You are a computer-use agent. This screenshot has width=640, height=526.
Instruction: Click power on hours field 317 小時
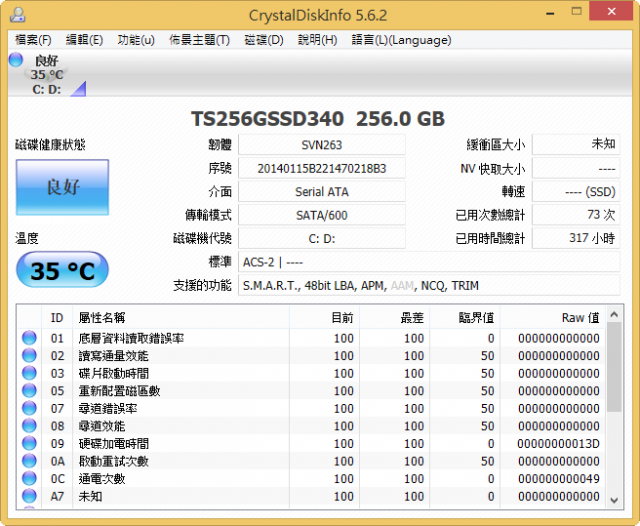(576, 238)
